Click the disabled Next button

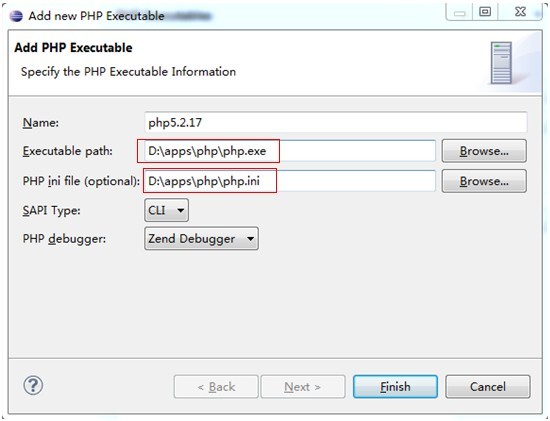[303, 387]
